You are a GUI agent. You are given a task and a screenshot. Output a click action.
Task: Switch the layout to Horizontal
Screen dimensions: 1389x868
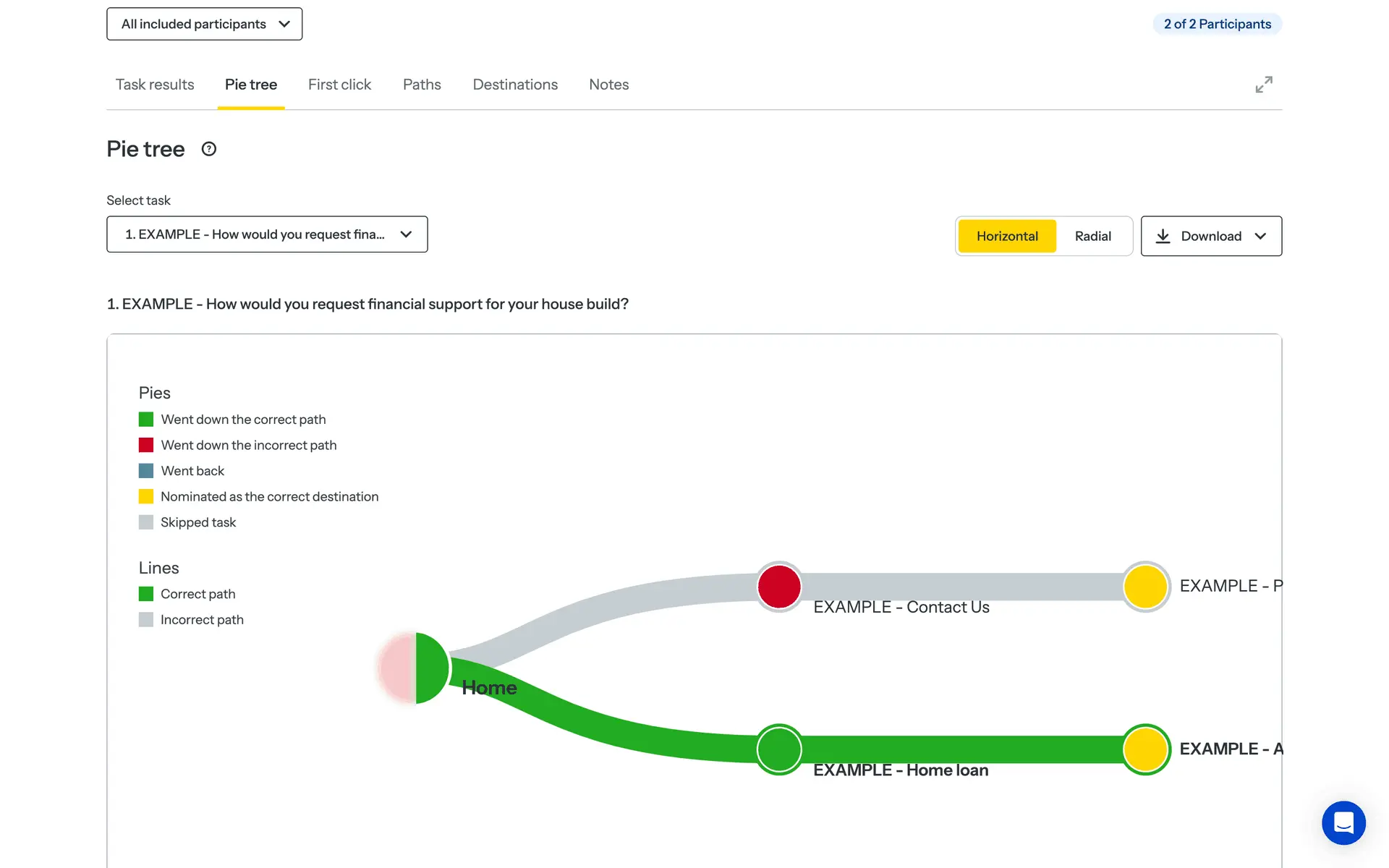(x=1006, y=236)
